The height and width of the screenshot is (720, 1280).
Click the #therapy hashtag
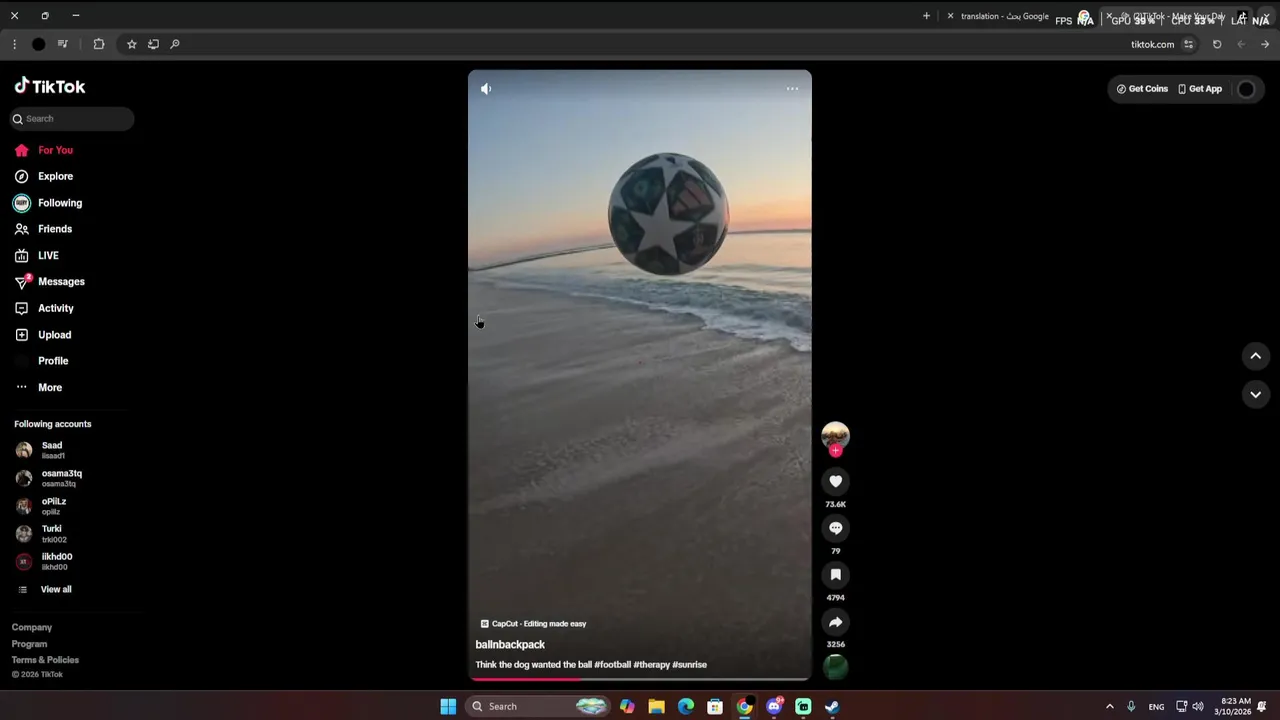tap(651, 665)
